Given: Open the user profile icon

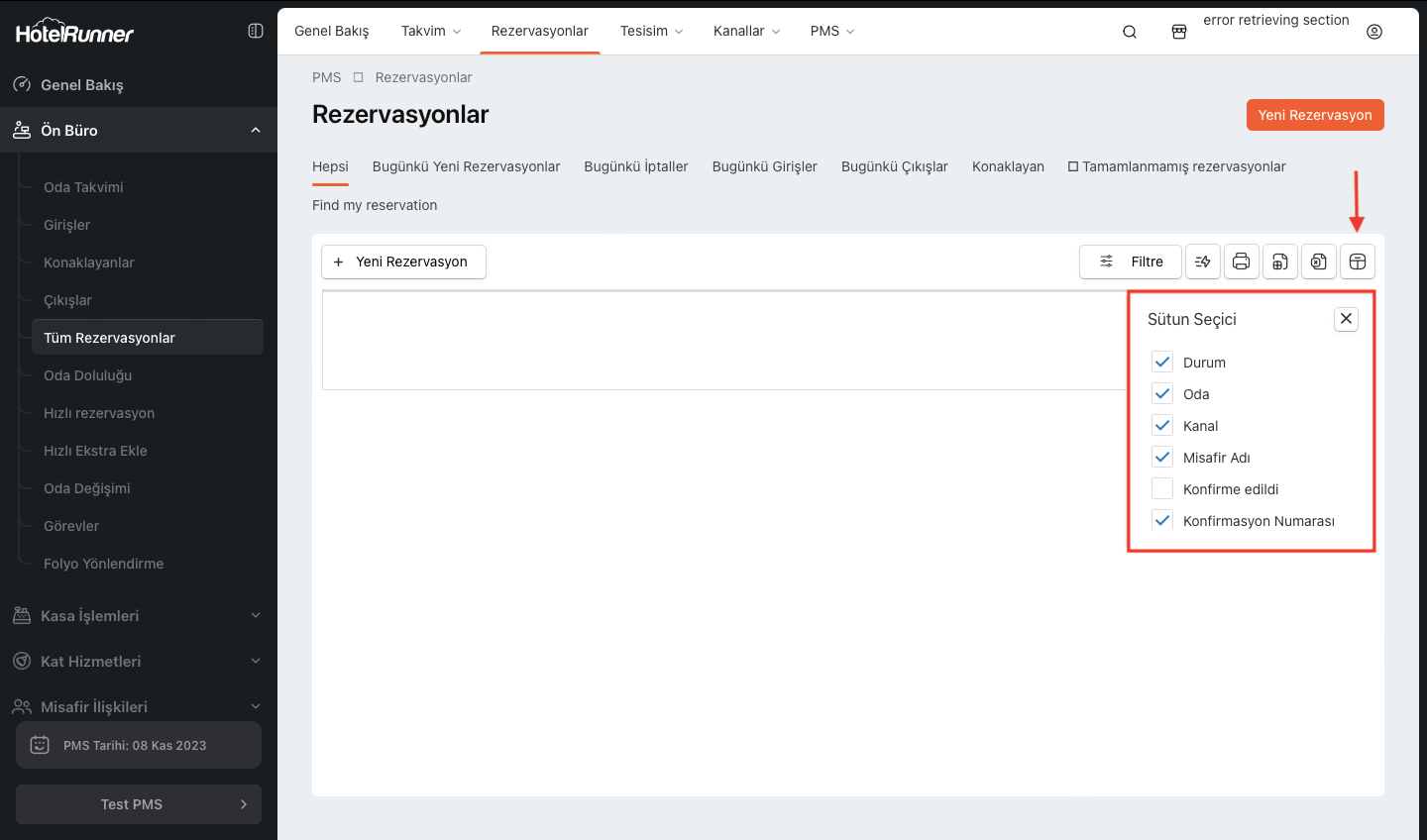Looking at the screenshot, I should tap(1373, 32).
